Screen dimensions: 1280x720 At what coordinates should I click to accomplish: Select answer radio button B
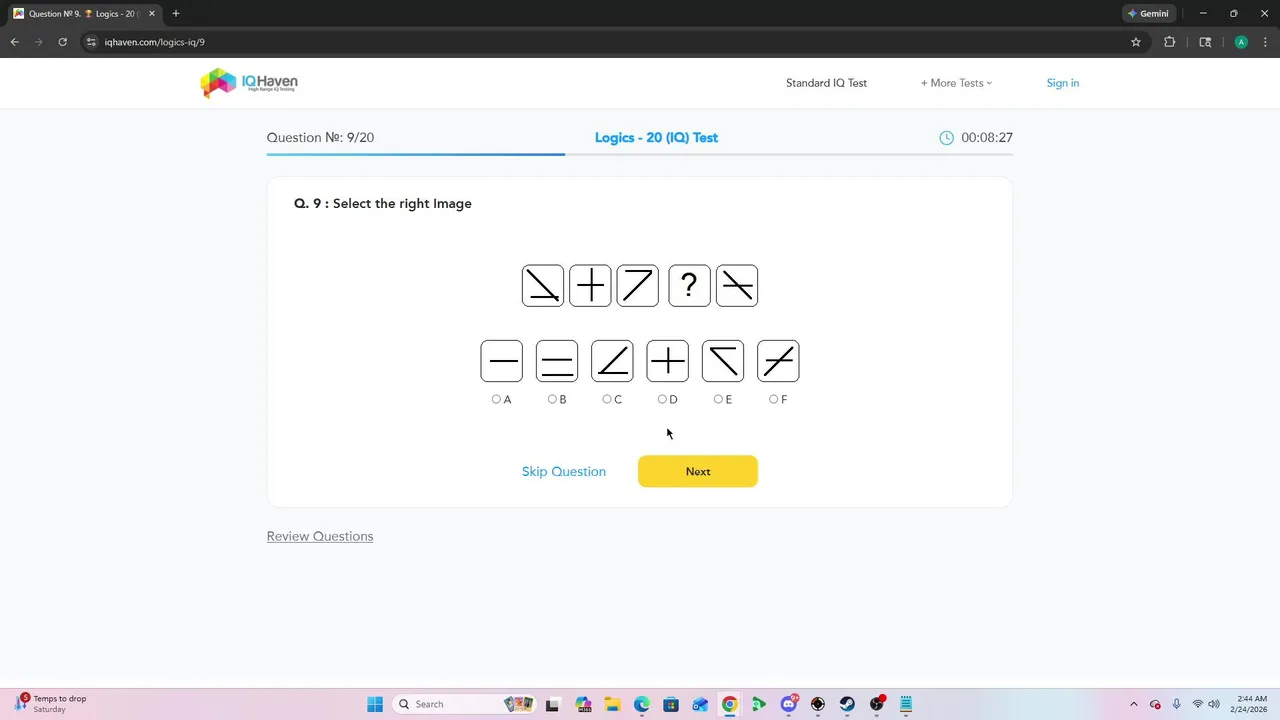point(552,399)
